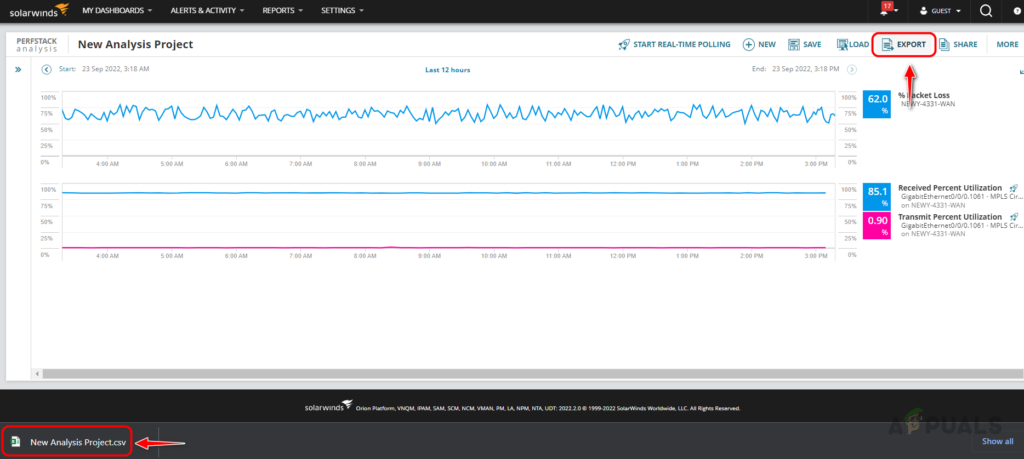Image resolution: width=1024 pixels, height=459 pixels.
Task: Share the analysis project
Action: point(958,44)
